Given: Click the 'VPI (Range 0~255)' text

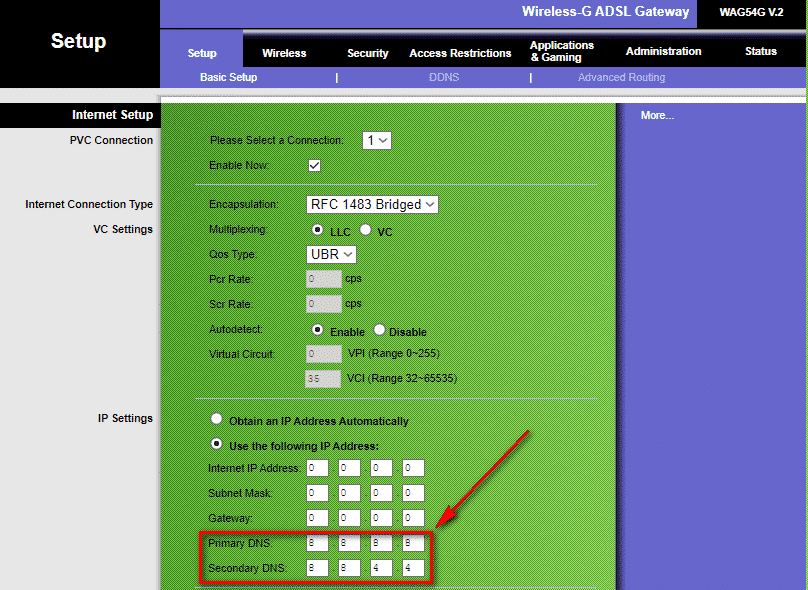Looking at the screenshot, I should (x=394, y=353).
